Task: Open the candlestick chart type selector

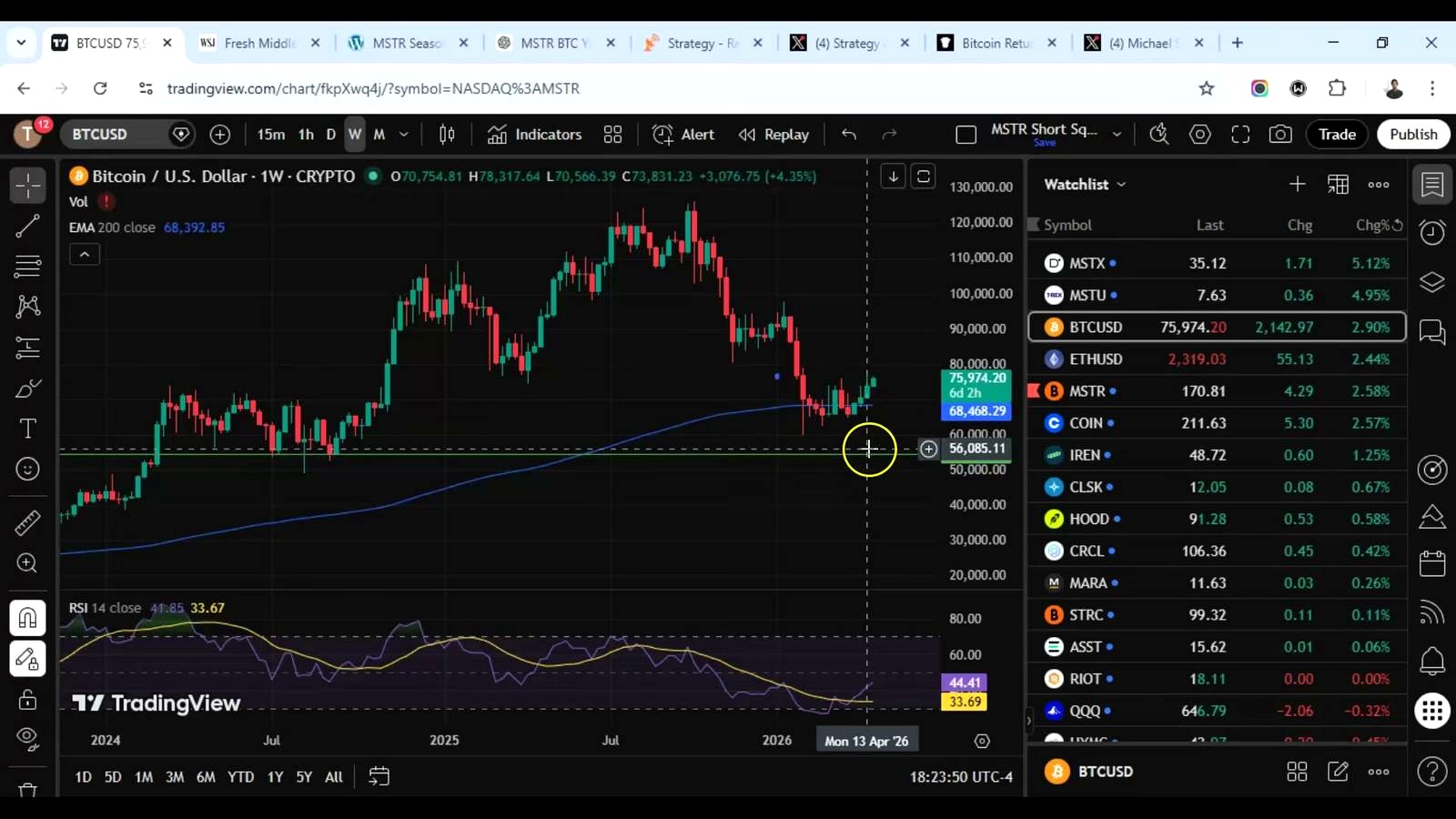Action: point(447,135)
